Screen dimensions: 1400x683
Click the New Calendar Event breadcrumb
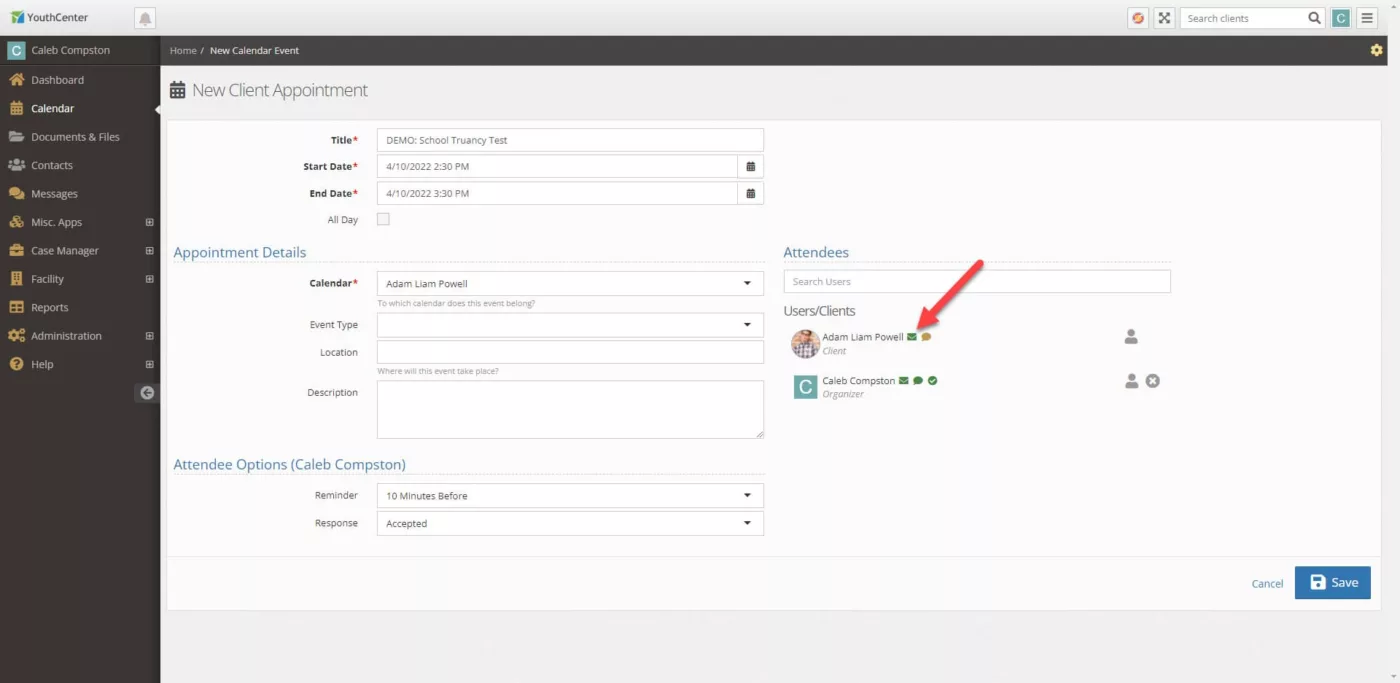(x=254, y=50)
